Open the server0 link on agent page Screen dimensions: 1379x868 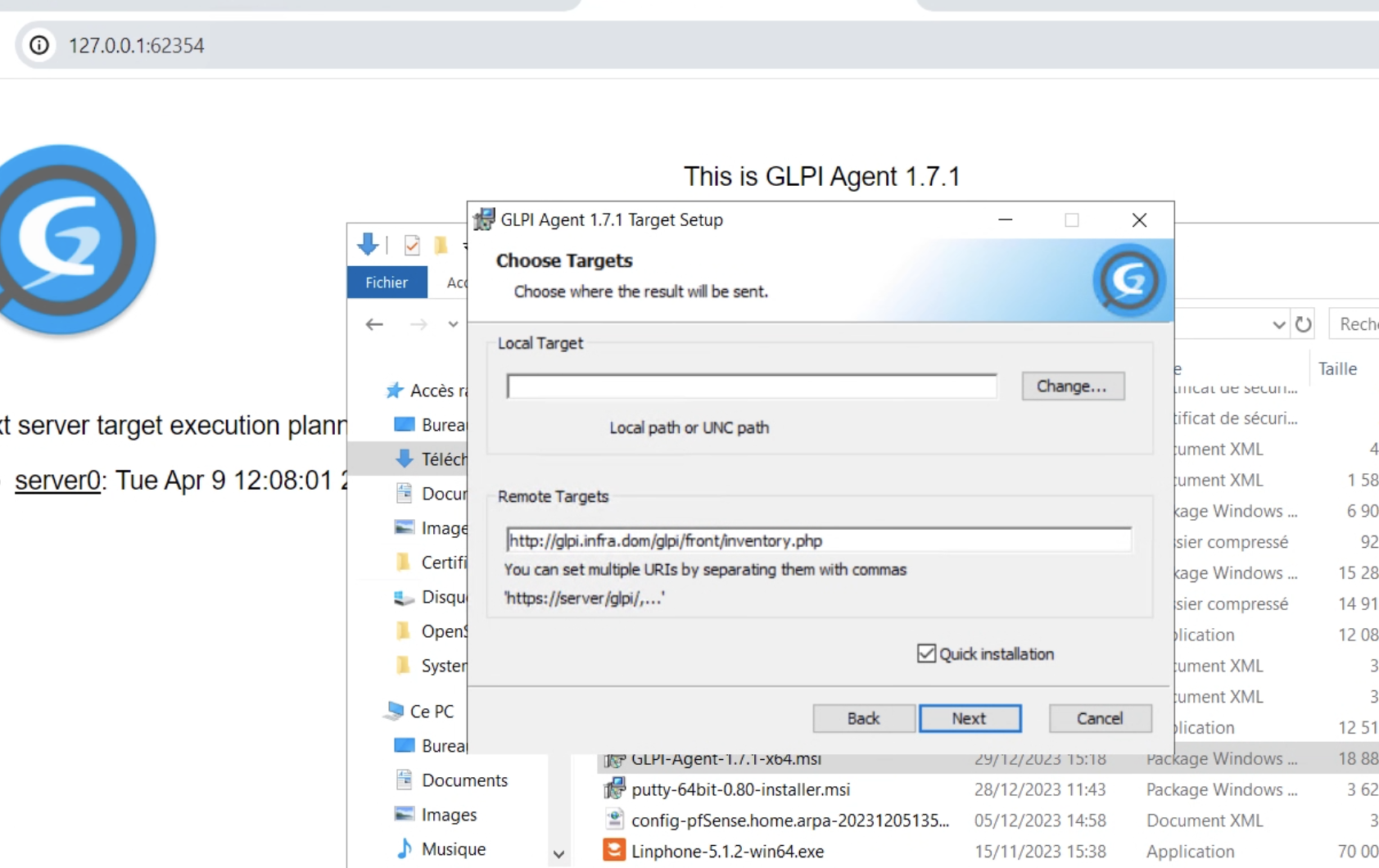[57, 480]
